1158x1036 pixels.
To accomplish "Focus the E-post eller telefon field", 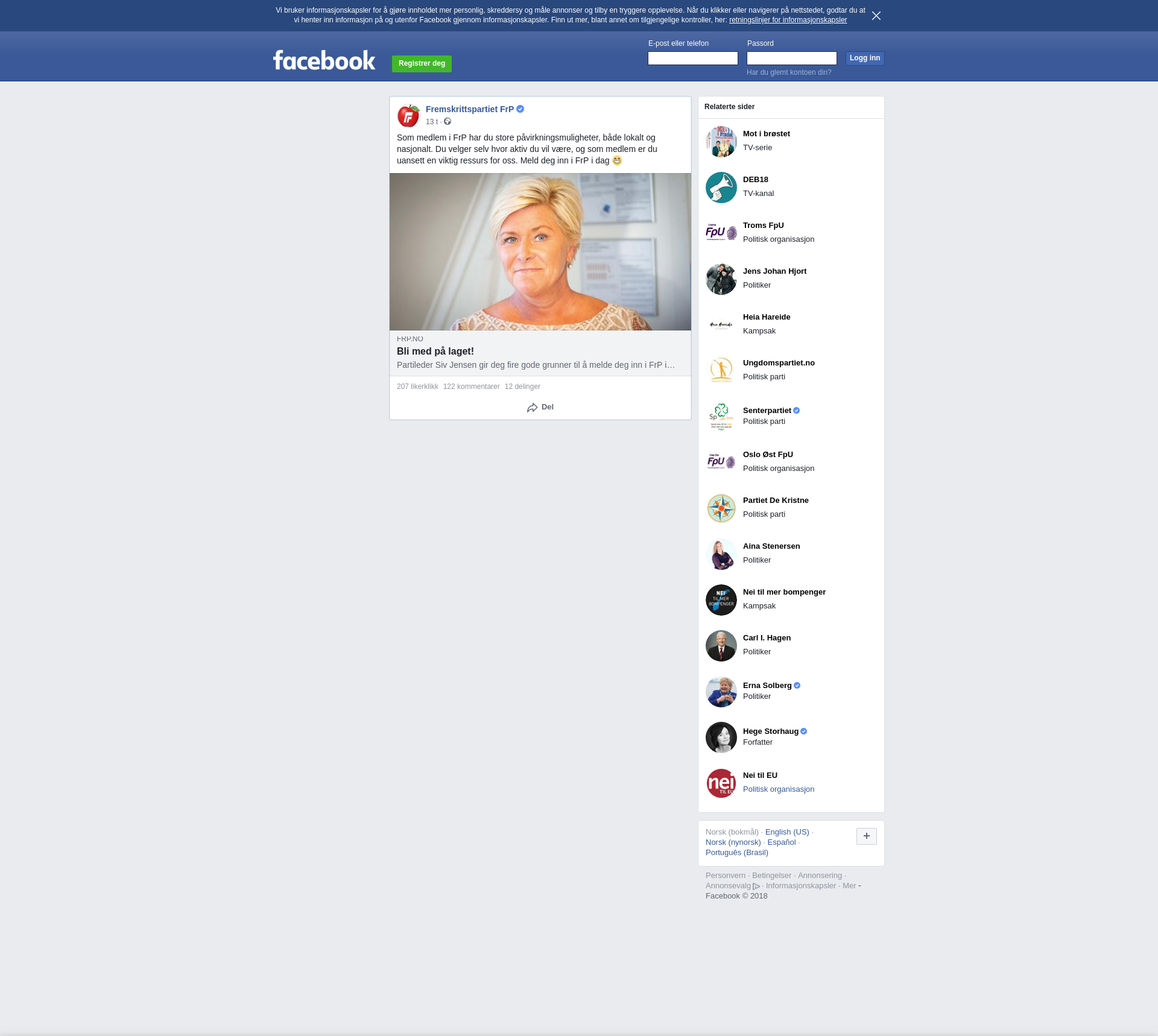I will (x=693, y=58).
